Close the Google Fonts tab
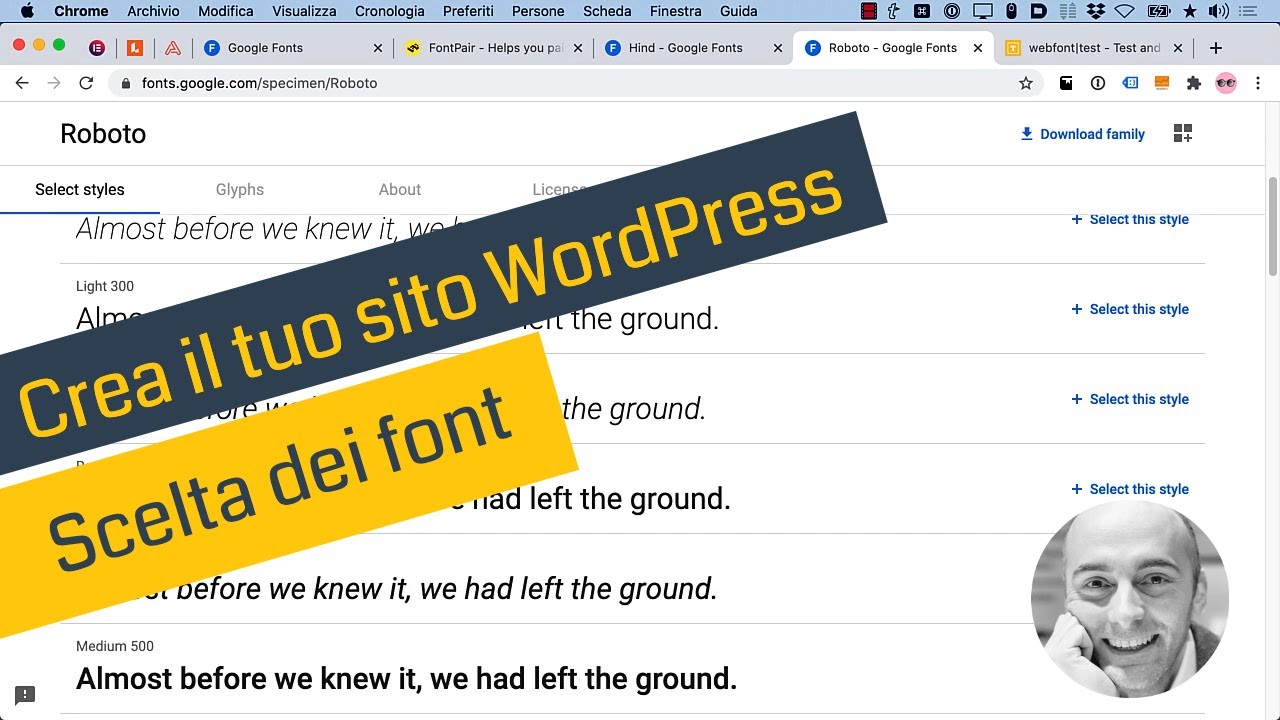This screenshot has height=720, width=1280. [x=378, y=48]
